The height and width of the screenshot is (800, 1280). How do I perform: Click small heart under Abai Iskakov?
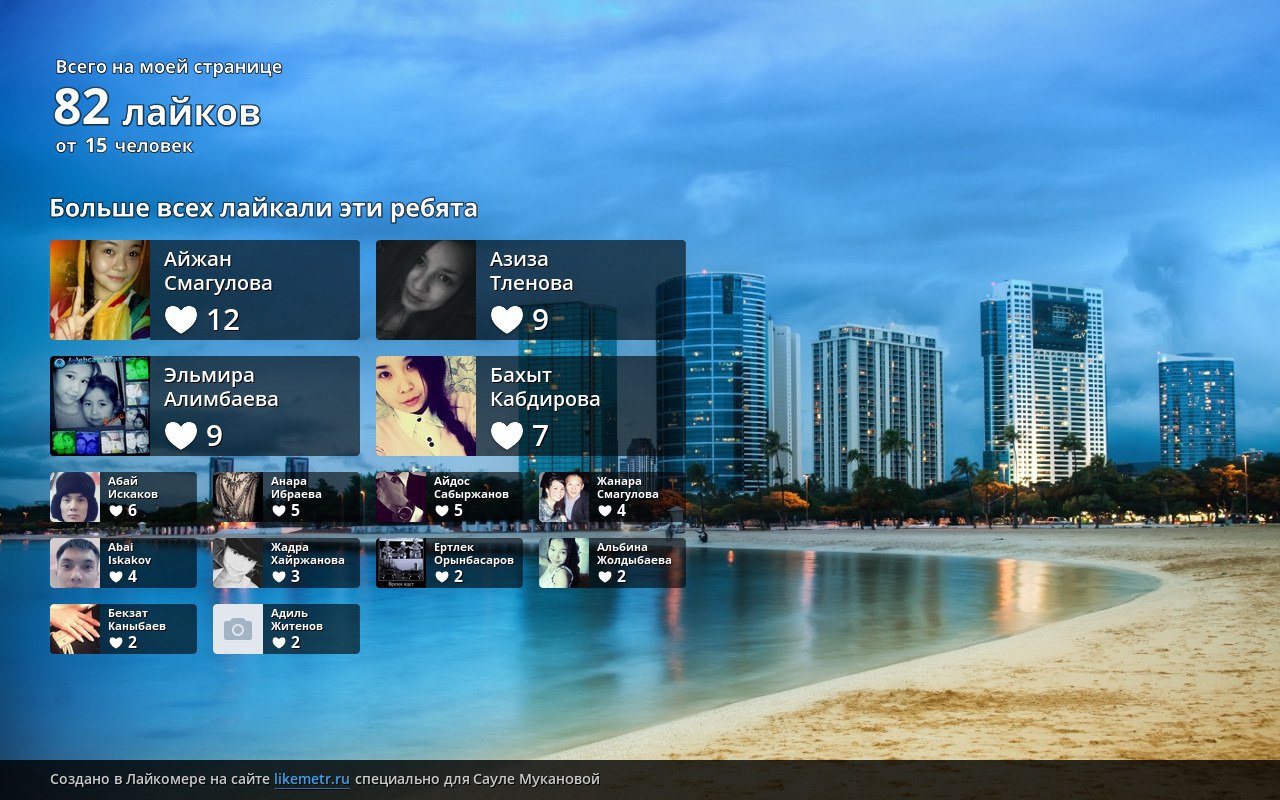(116, 577)
